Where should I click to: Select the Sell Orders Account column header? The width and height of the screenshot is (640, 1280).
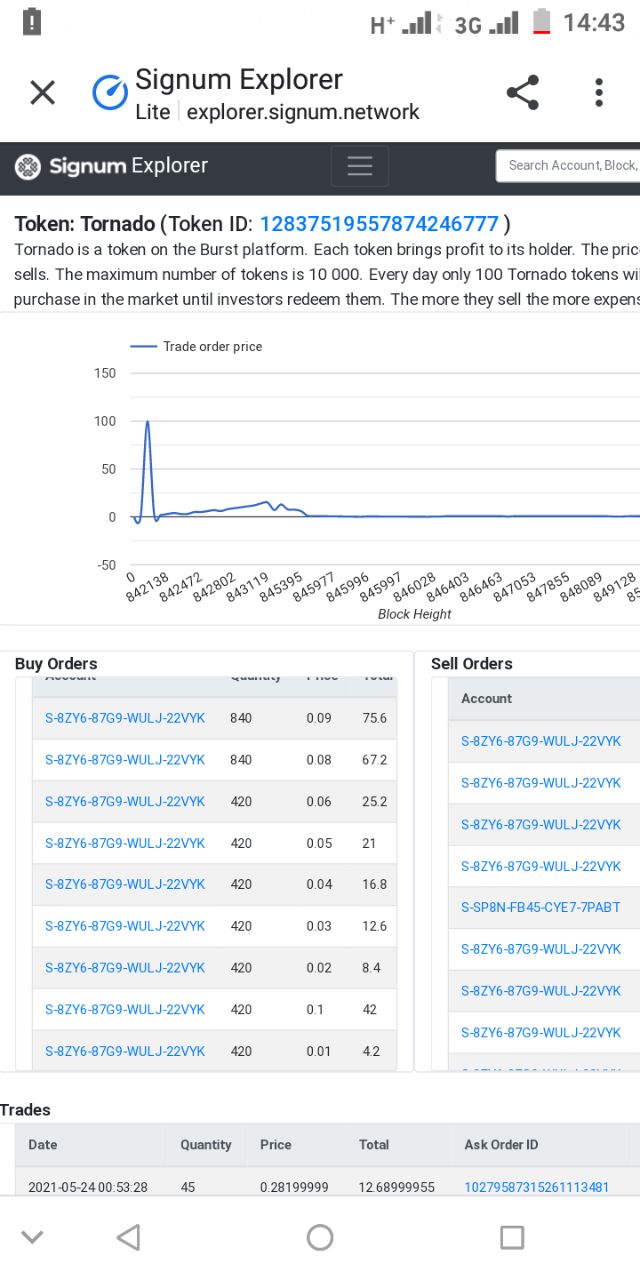[486, 698]
